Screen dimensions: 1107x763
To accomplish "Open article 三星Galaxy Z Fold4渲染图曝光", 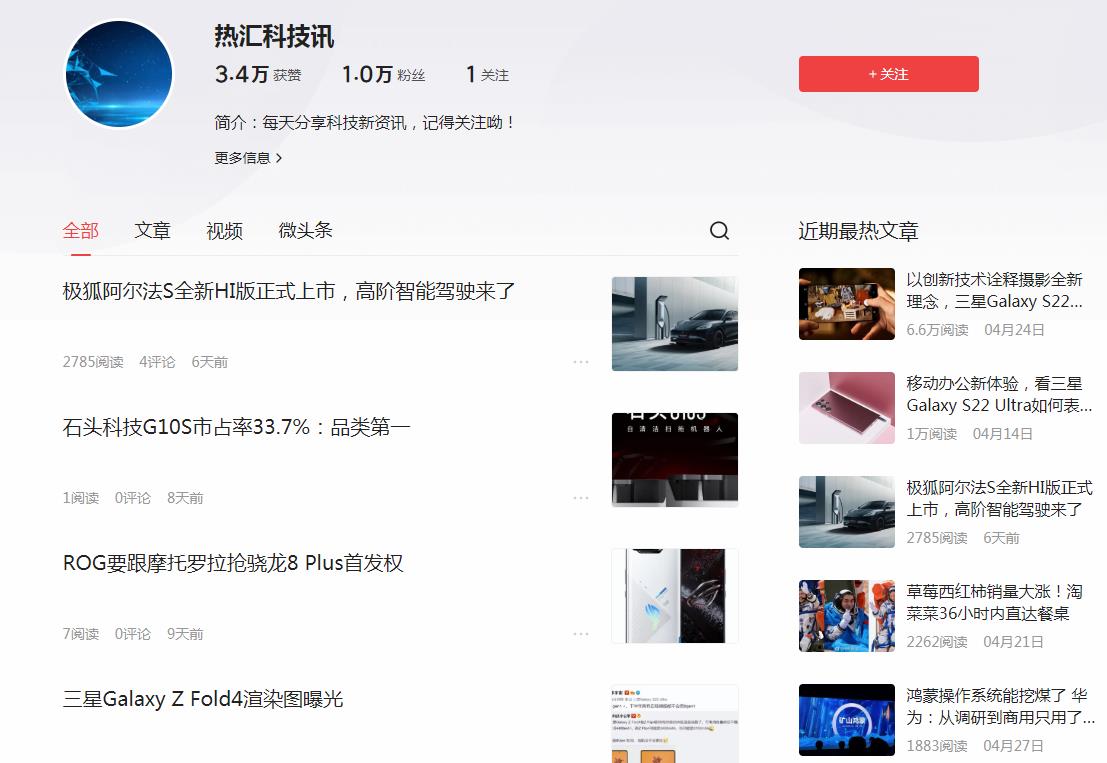I will [203, 699].
